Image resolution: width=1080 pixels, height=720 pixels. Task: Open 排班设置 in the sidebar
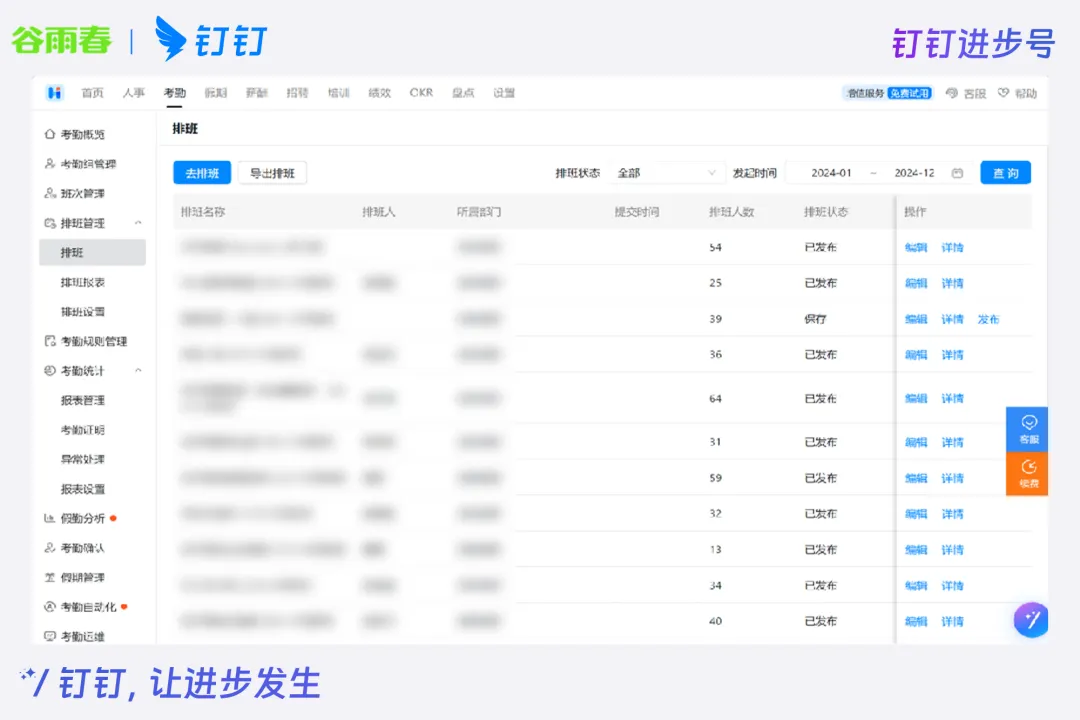pyautogui.click(x=83, y=311)
